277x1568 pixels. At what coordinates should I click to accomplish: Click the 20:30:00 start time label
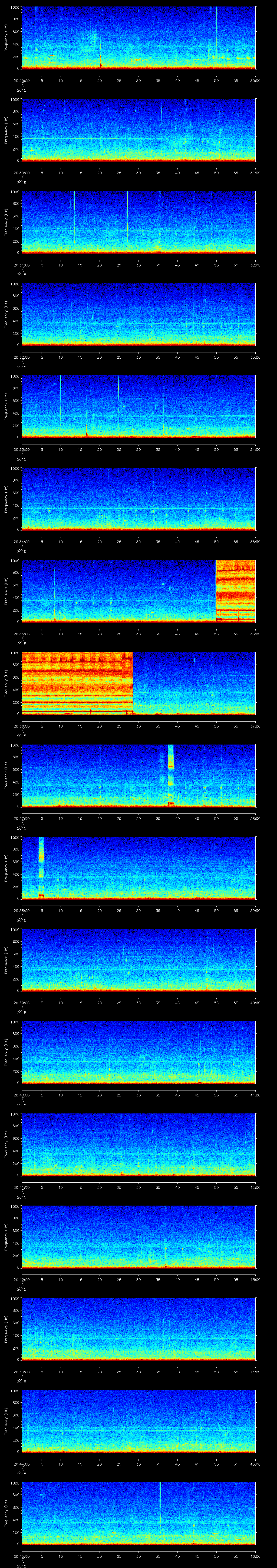(21, 173)
